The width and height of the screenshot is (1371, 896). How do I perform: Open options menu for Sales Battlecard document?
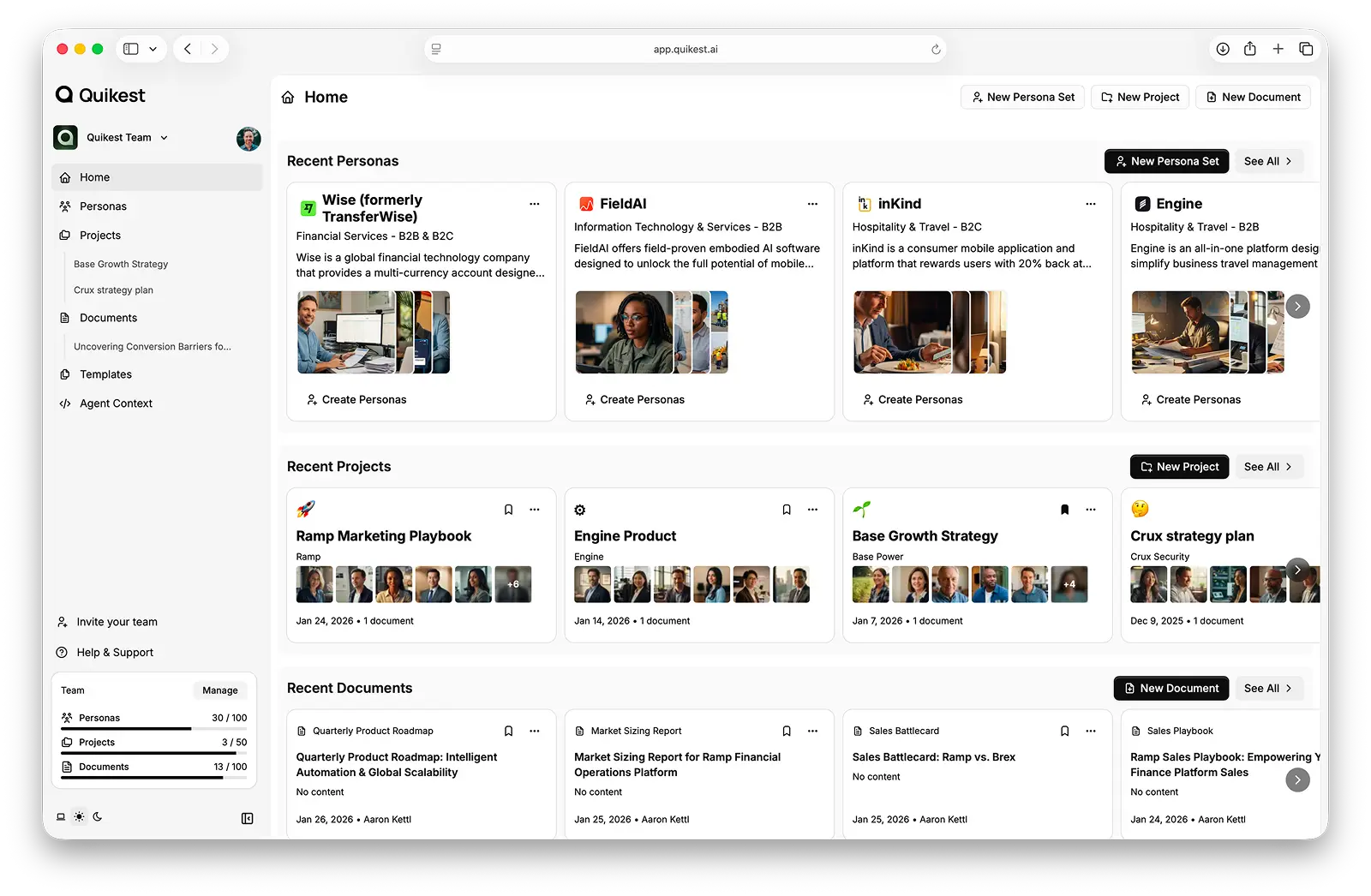(1091, 732)
